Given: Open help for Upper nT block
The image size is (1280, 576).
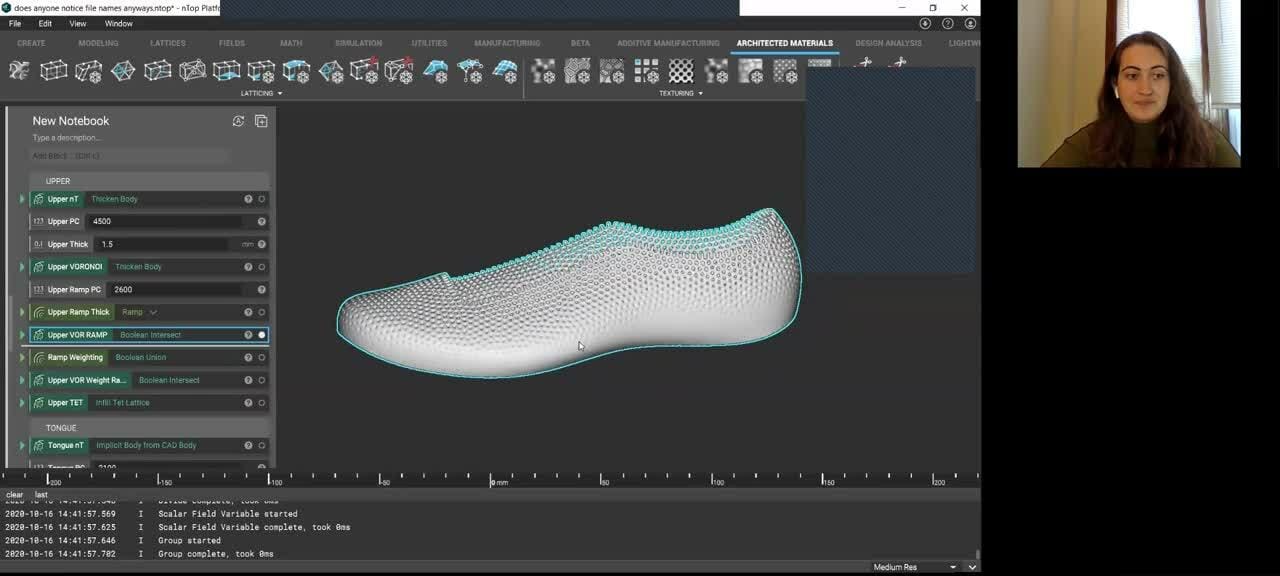Looking at the screenshot, I should pyautogui.click(x=248, y=199).
